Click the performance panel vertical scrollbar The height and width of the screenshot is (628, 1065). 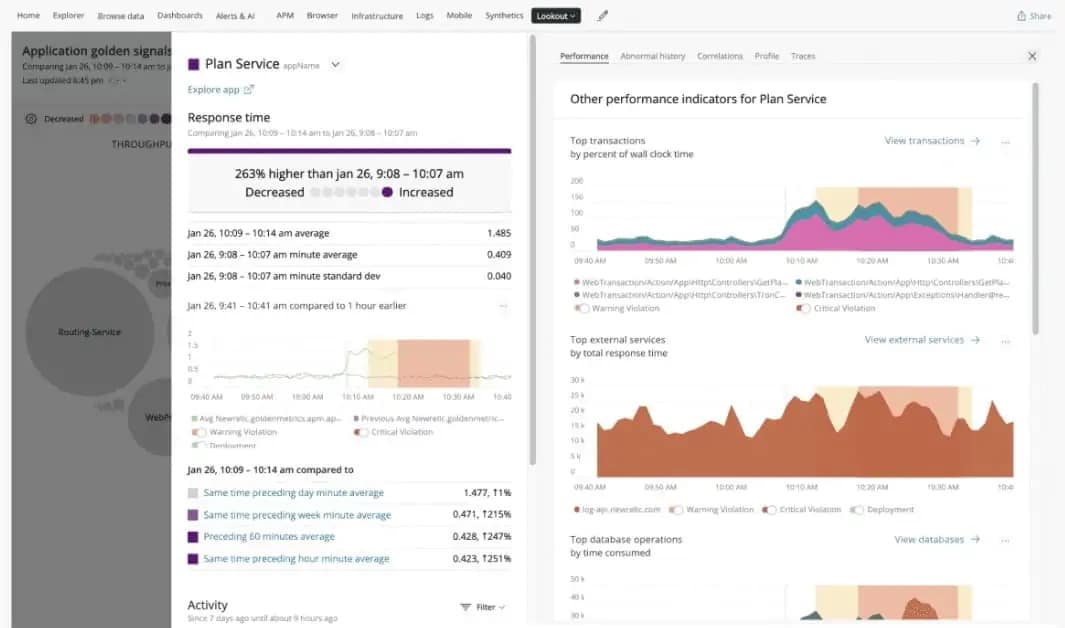pyautogui.click(x=1035, y=208)
